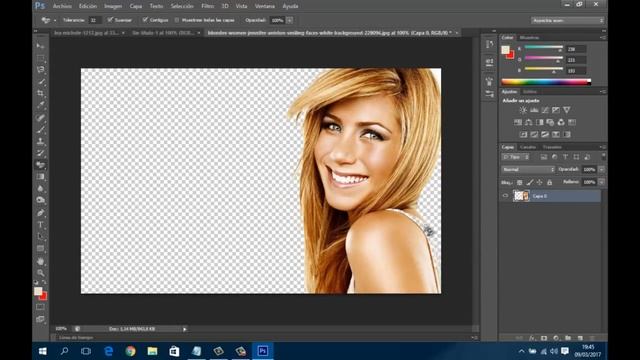The width and height of the screenshot is (640, 360).
Task: Select the Path Selection tool
Action: tap(40, 236)
